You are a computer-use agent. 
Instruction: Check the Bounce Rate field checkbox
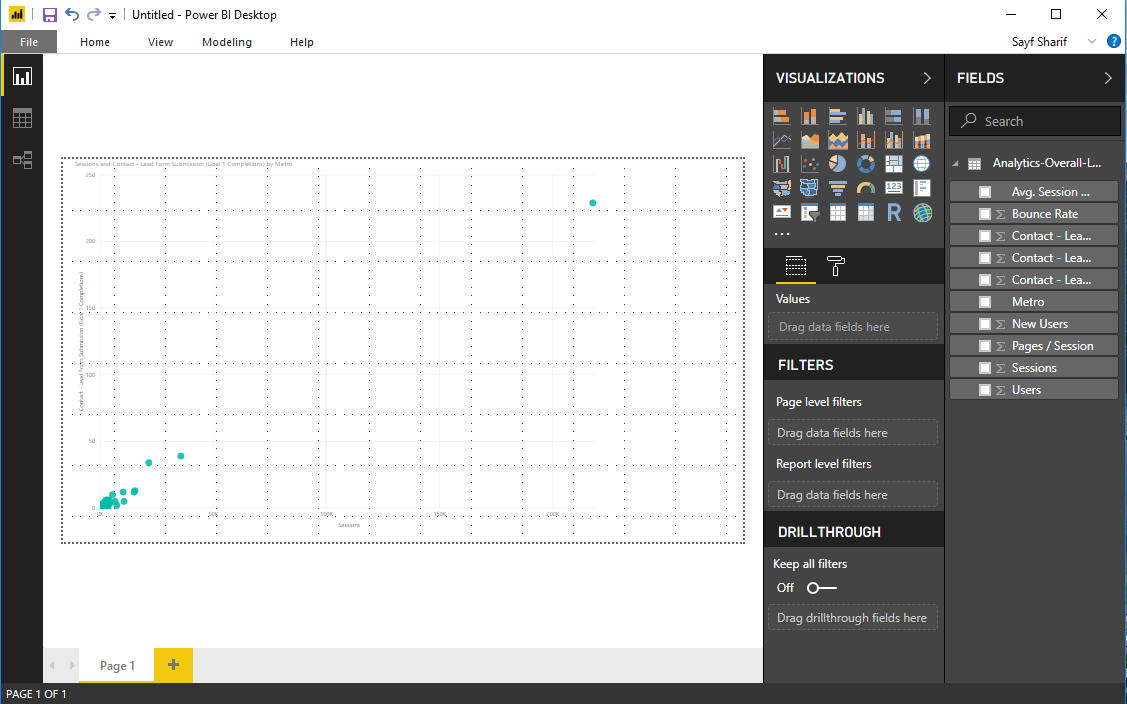985,214
